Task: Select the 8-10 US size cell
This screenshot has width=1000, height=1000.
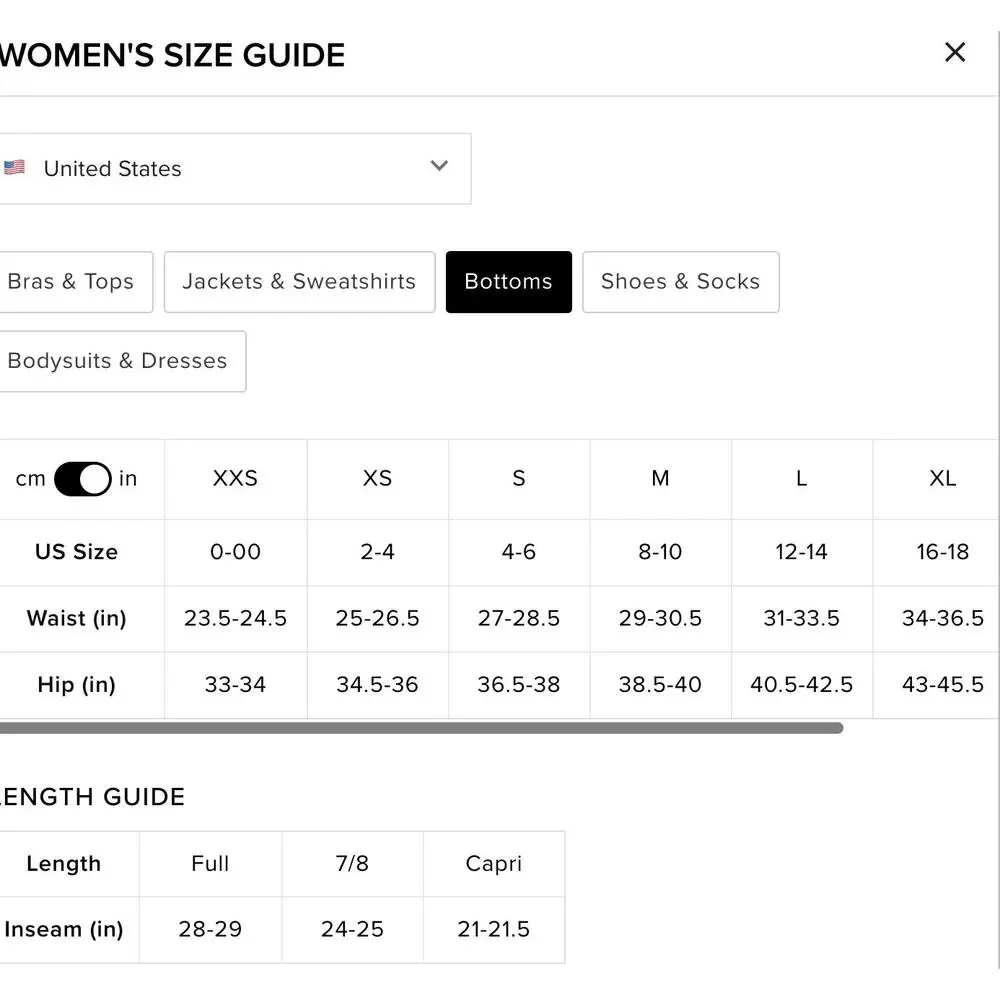Action: (x=661, y=552)
